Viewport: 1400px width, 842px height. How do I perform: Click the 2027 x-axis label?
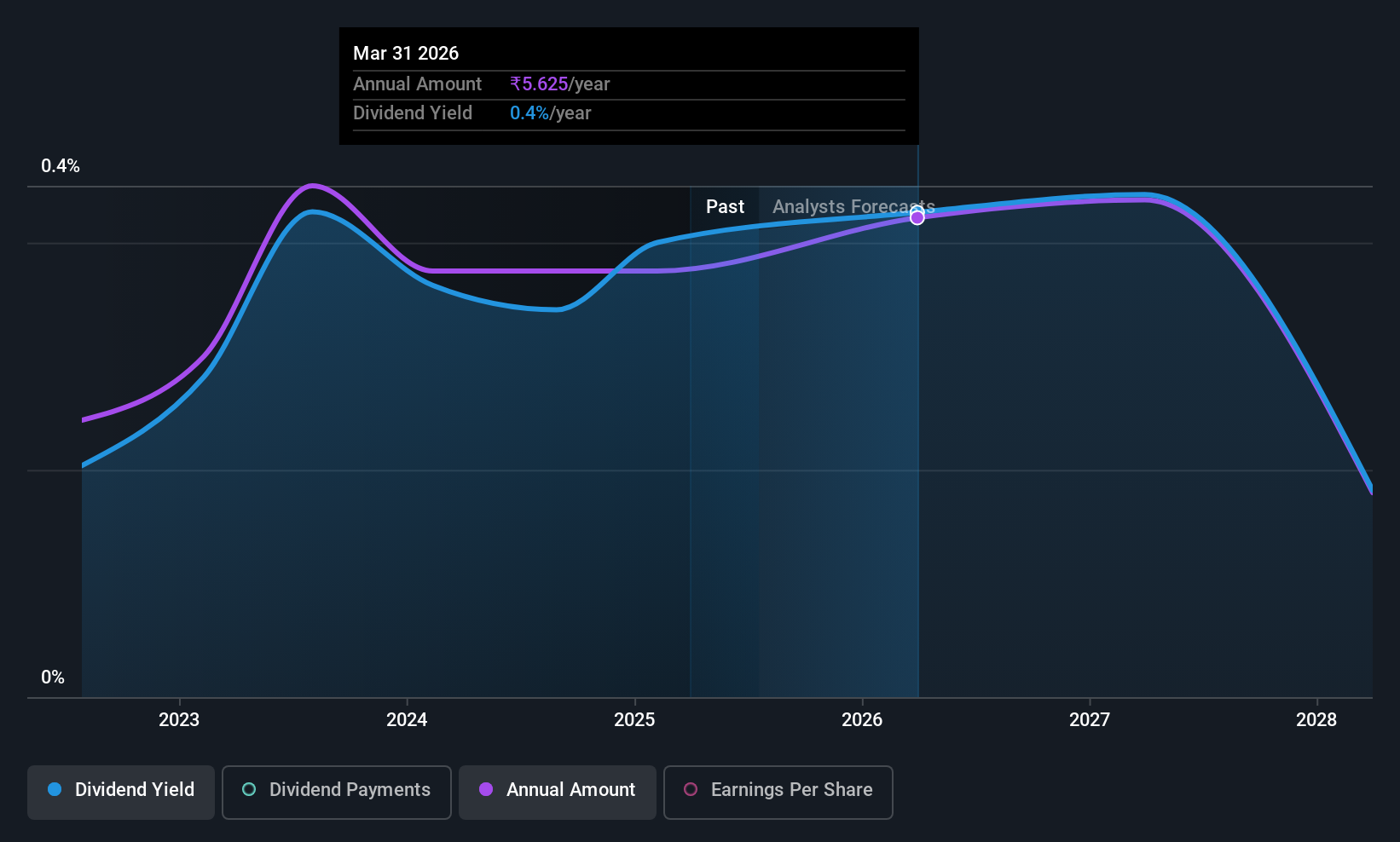pos(1090,720)
